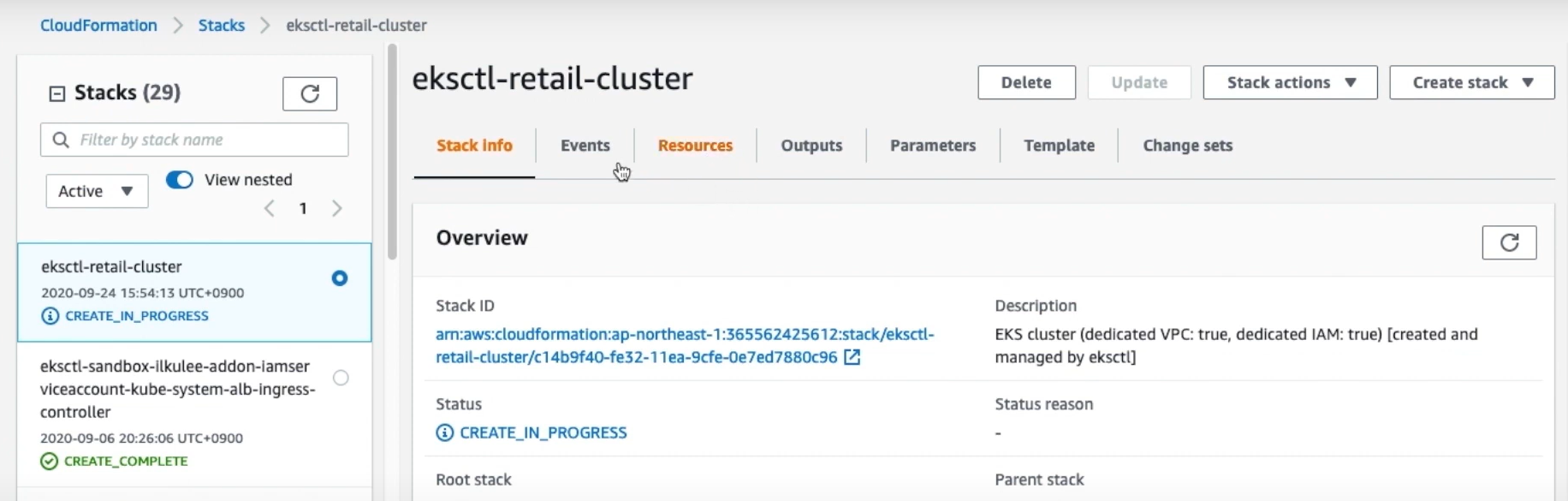Click the eksctl-retail-cluster page title
This screenshot has width=1568, height=501.
[552, 79]
